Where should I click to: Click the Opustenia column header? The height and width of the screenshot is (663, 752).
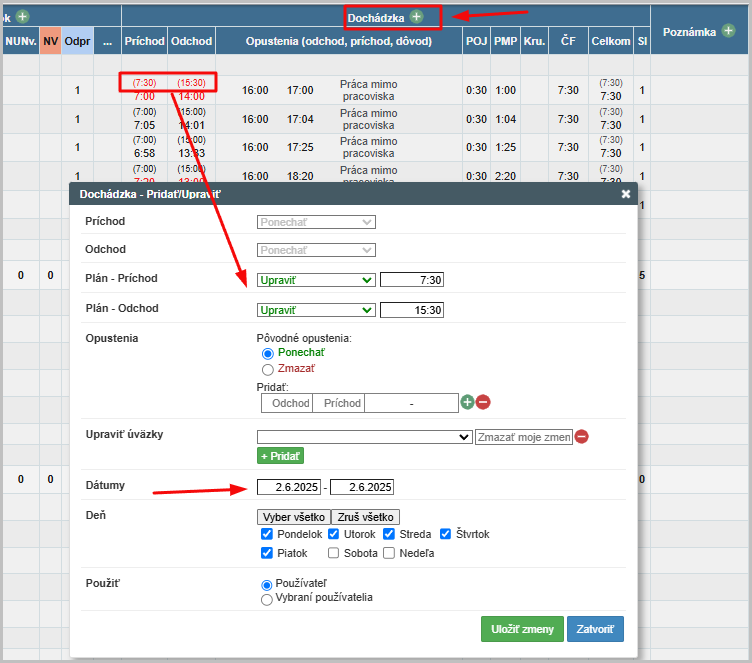pyautogui.click(x=339, y=41)
